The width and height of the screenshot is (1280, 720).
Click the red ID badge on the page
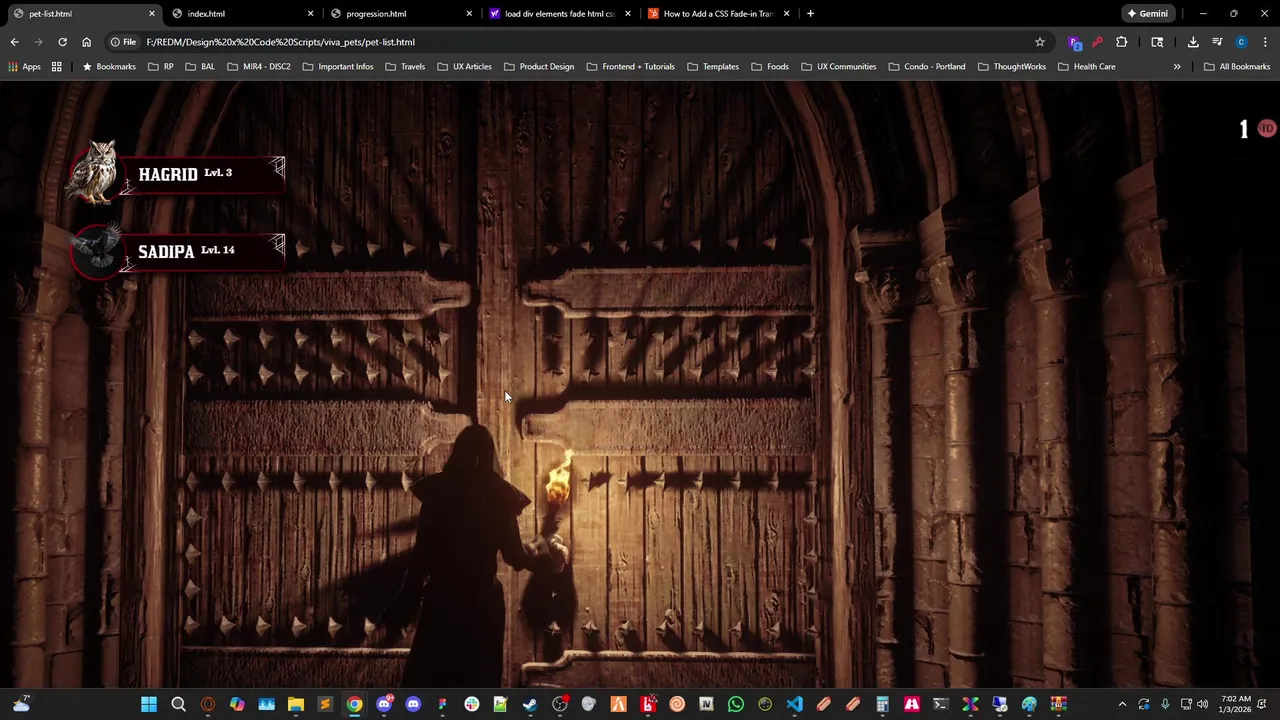[1267, 128]
